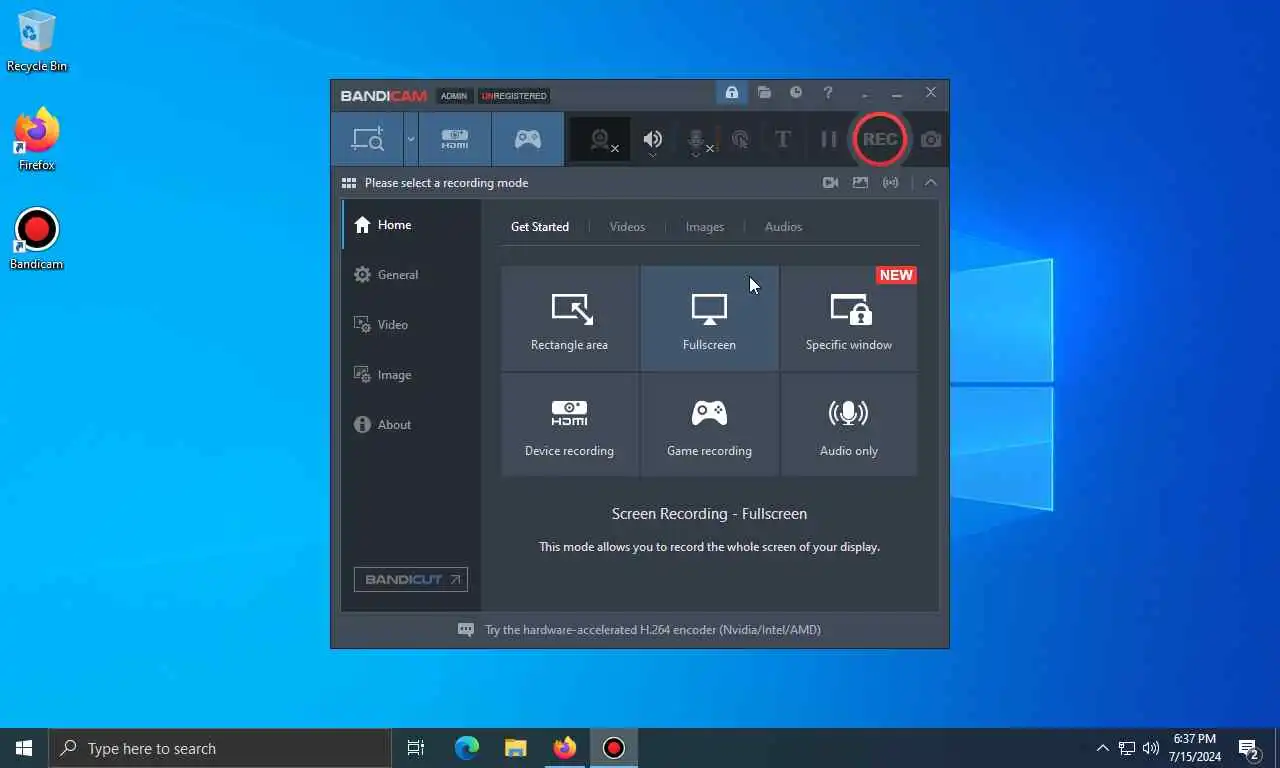
Task: Toggle the speaker sound icon
Action: (653, 138)
